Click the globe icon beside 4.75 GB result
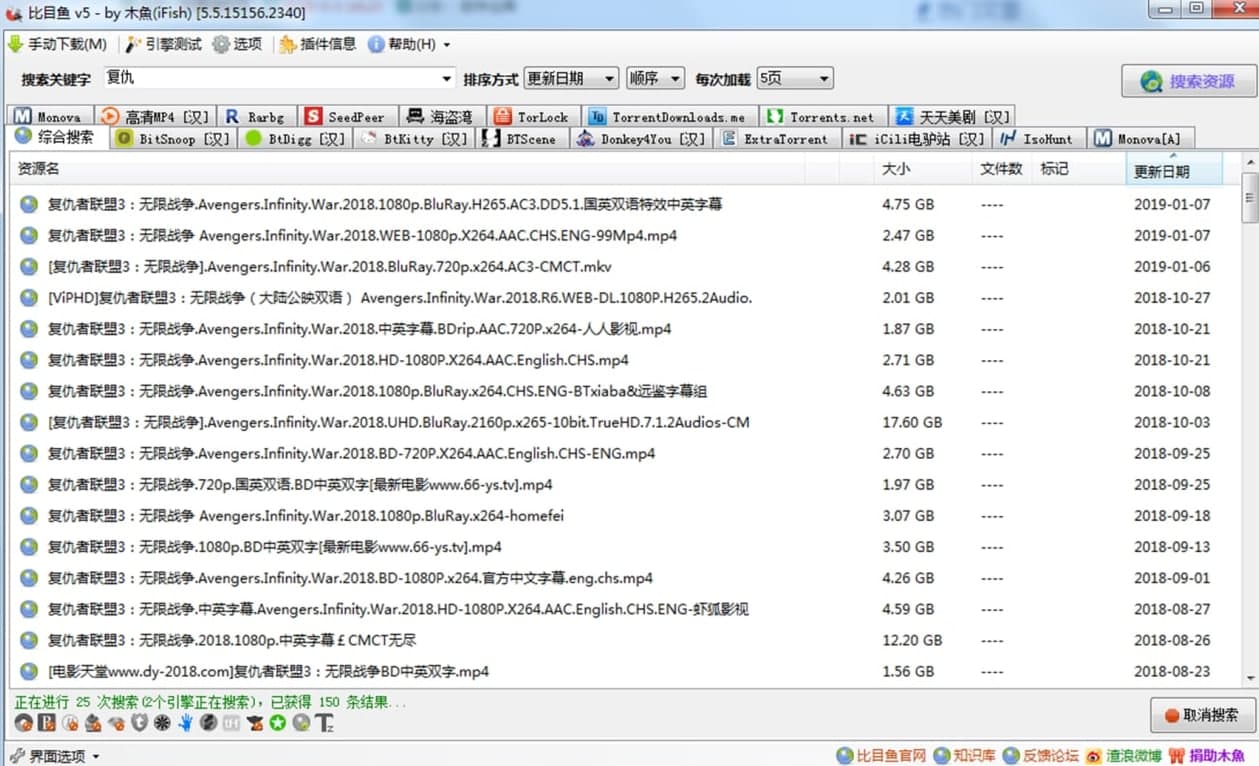The image size is (1259, 766). click(x=29, y=204)
